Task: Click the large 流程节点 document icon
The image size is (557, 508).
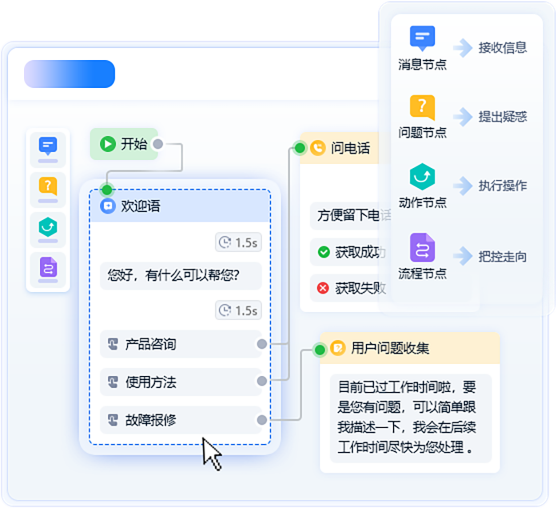Action: click(422, 247)
